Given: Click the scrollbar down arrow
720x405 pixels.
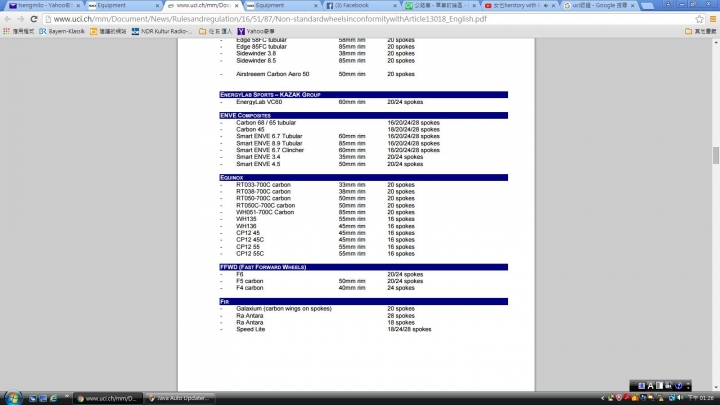Looking at the screenshot, I should pyautogui.click(x=715, y=388).
